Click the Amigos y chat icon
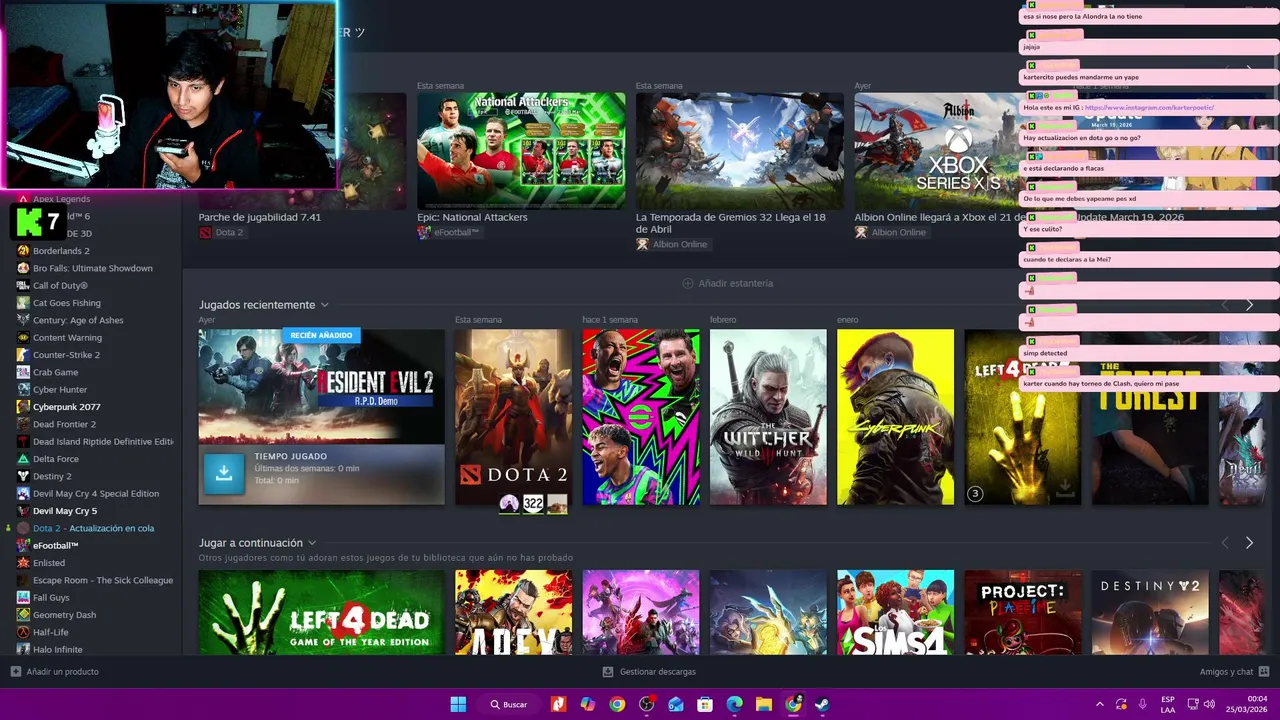The height and width of the screenshot is (720, 1280). tap(1264, 672)
